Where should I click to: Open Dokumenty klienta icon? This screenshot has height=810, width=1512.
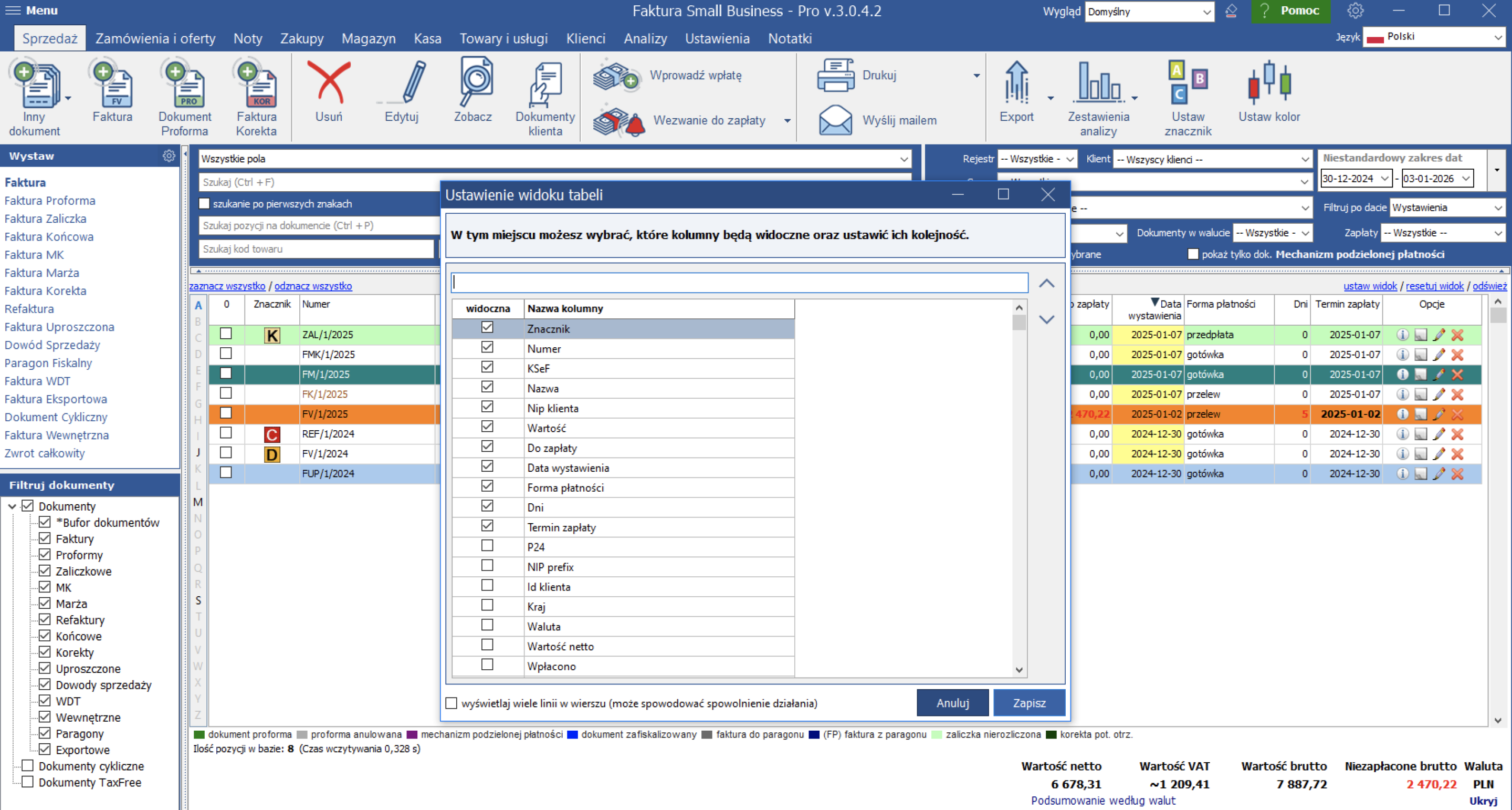(x=545, y=85)
